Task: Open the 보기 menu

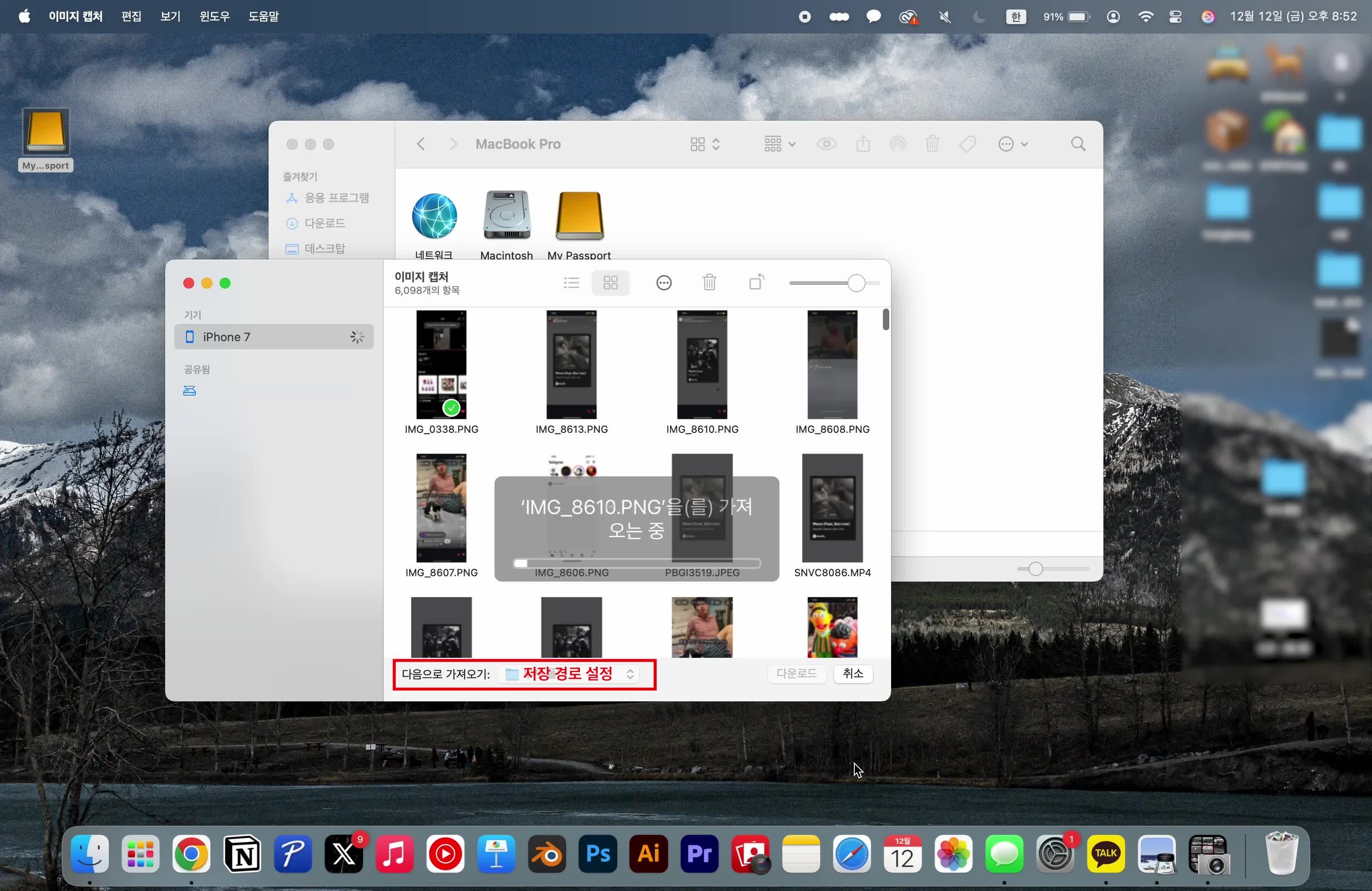Action: click(x=170, y=16)
